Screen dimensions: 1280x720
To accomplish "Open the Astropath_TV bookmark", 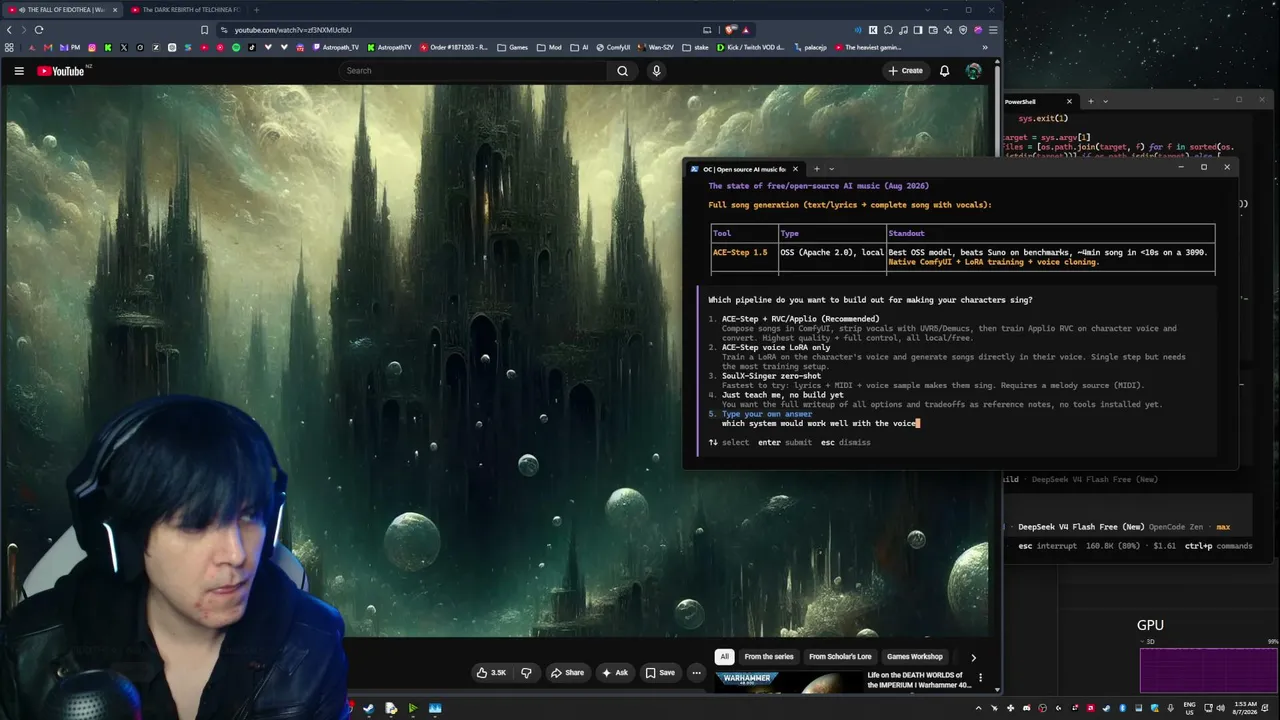I will (336, 47).
